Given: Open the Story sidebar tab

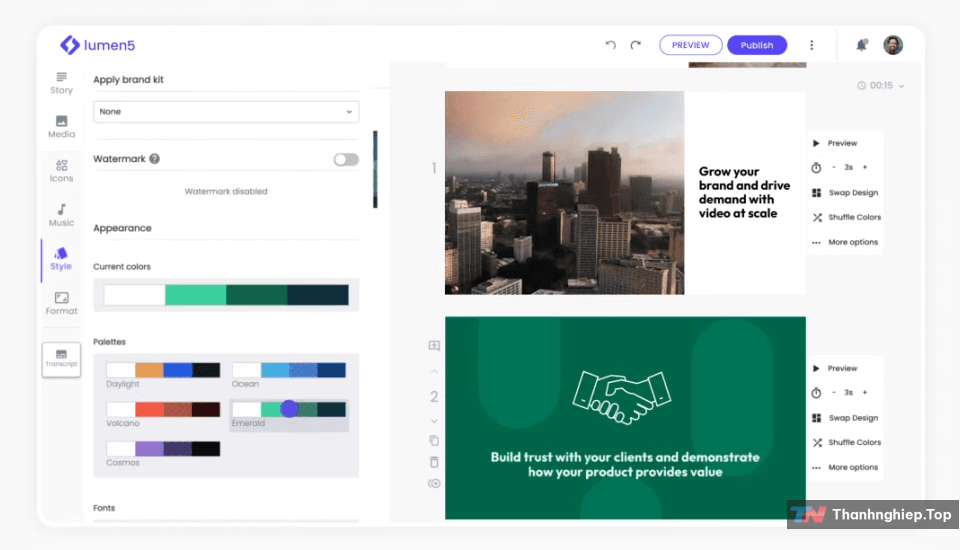Looking at the screenshot, I should tap(61, 83).
